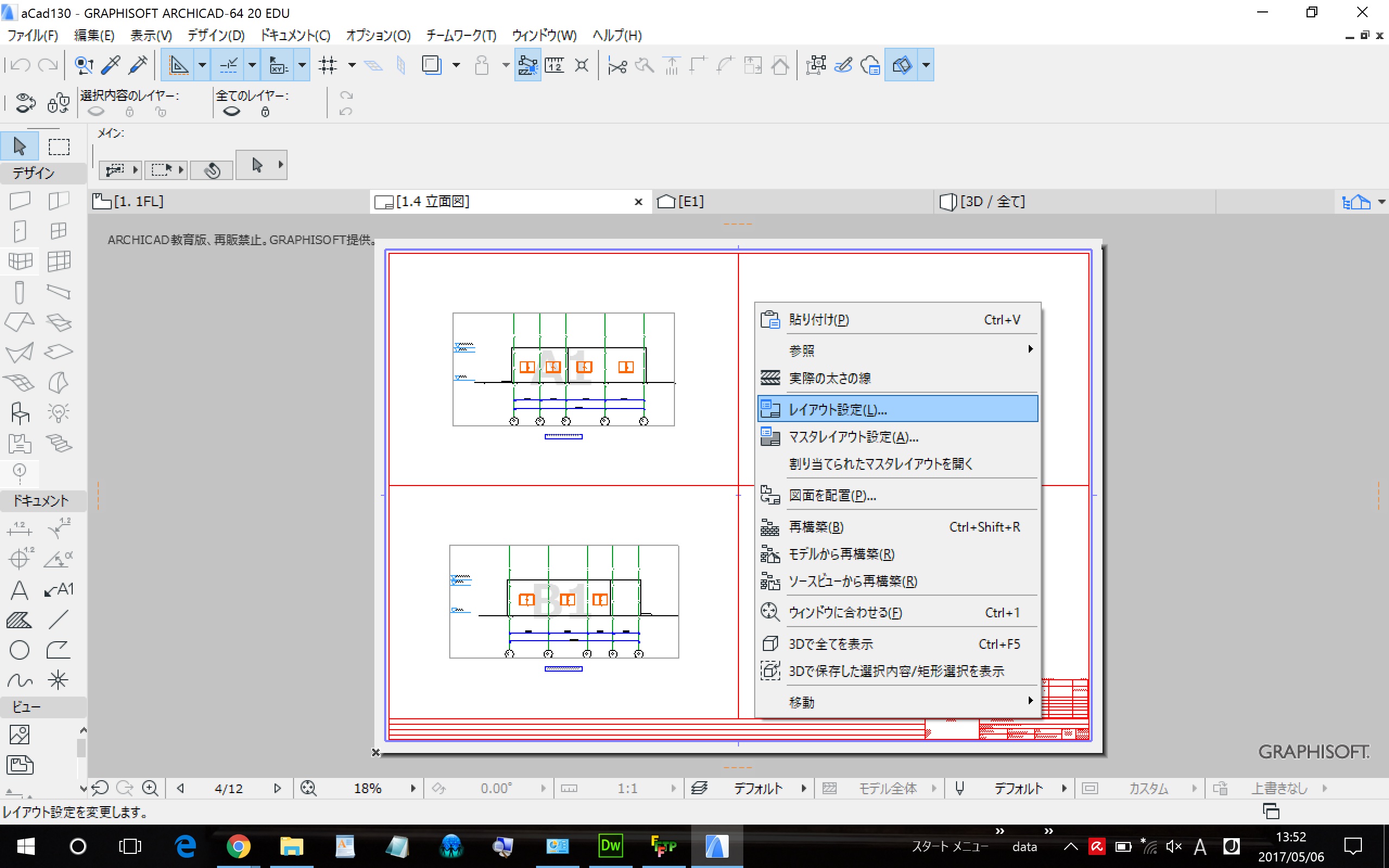
Task: Select the Spline tool
Action: click(x=20, y=680)
